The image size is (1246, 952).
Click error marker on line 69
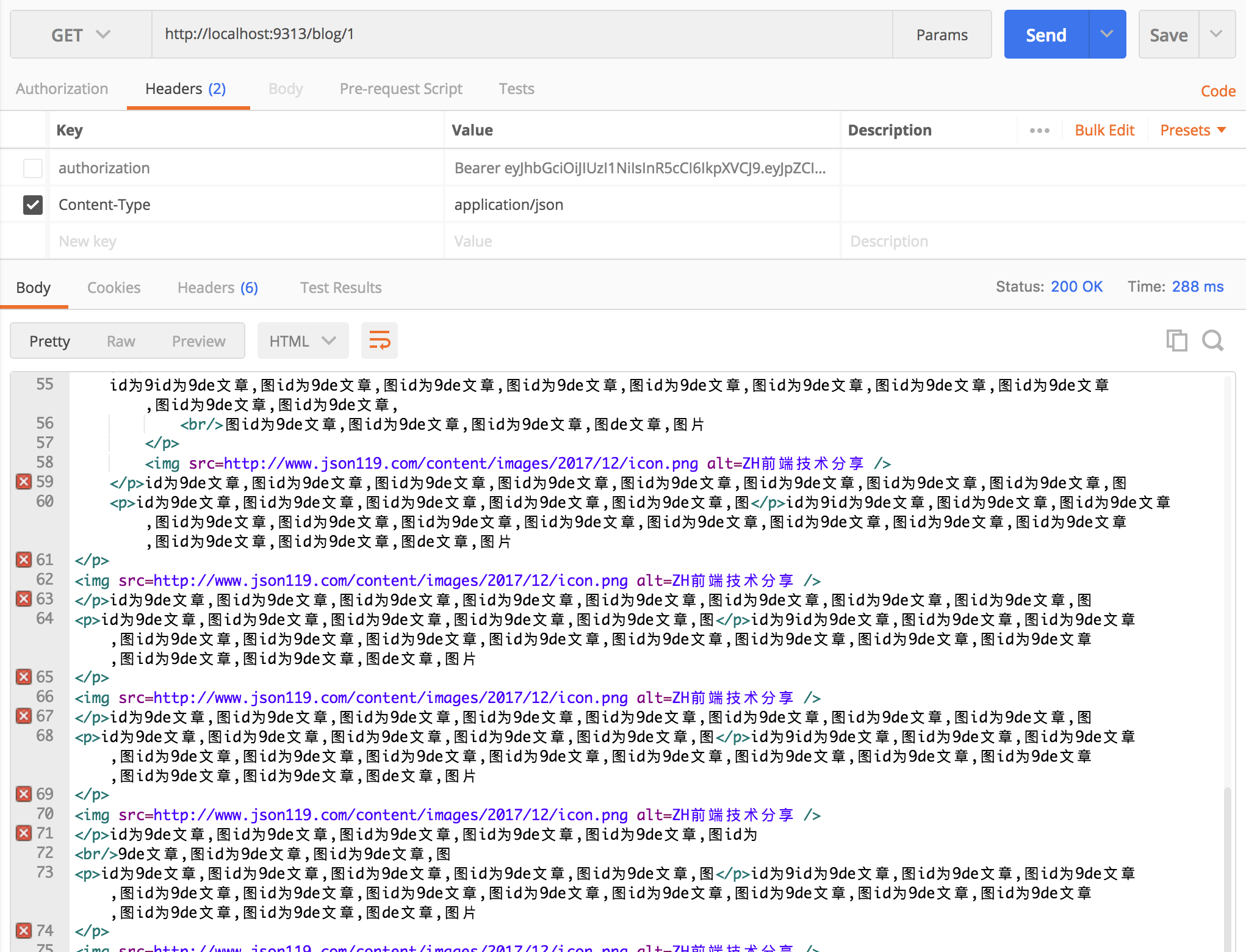24,794
